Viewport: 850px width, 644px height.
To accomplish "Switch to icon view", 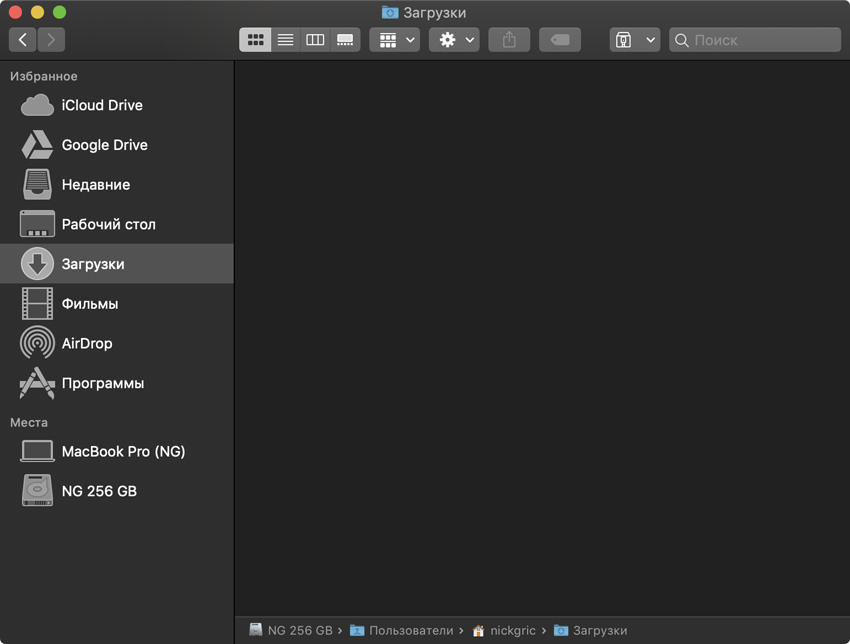I will [x=255, y=40].
